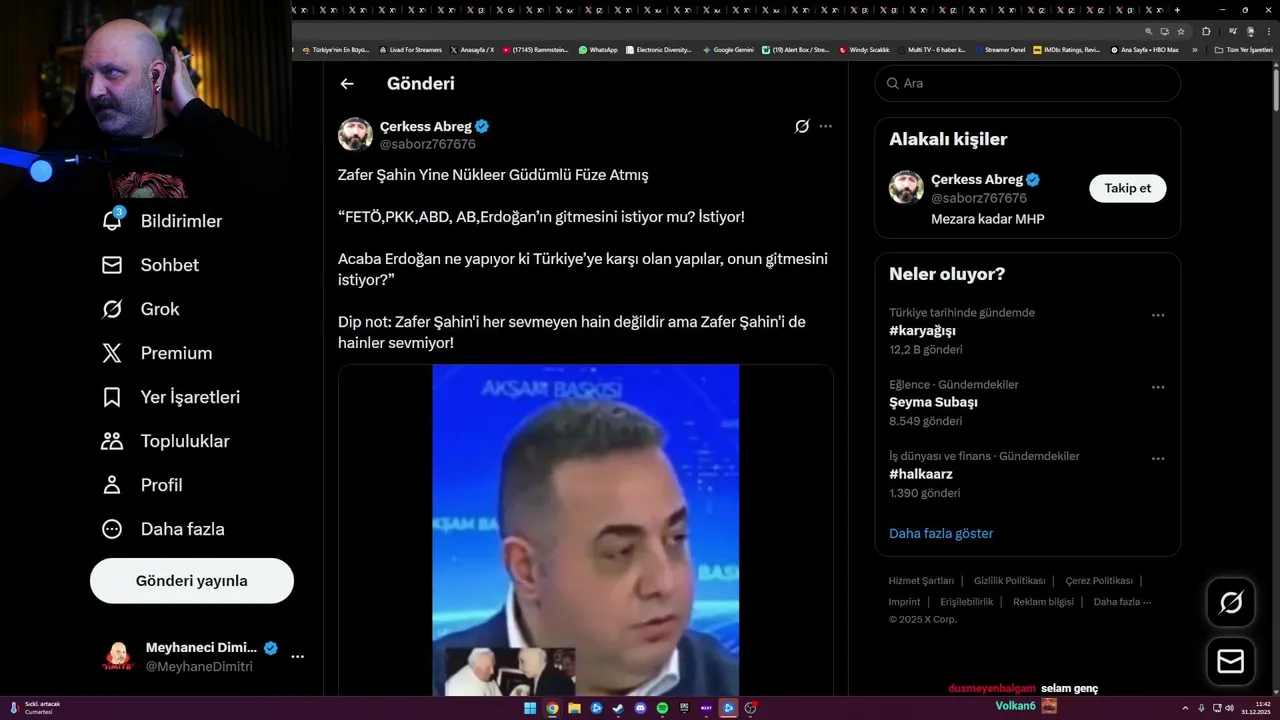Open the Streamer Panel bookmark
Image resolution: width=1280 pixels, height=720 pixels.
(x=999, y=49)
